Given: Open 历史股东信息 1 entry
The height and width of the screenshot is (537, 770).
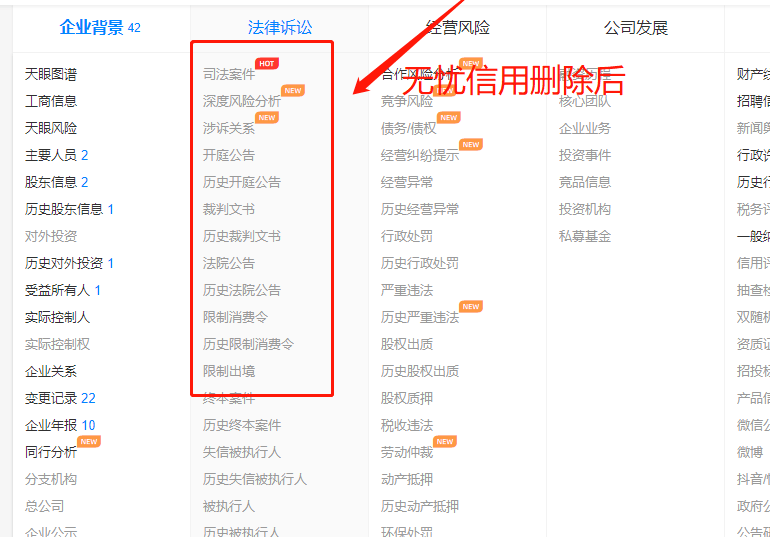Looking at the screenshot, I should point(69,210).
